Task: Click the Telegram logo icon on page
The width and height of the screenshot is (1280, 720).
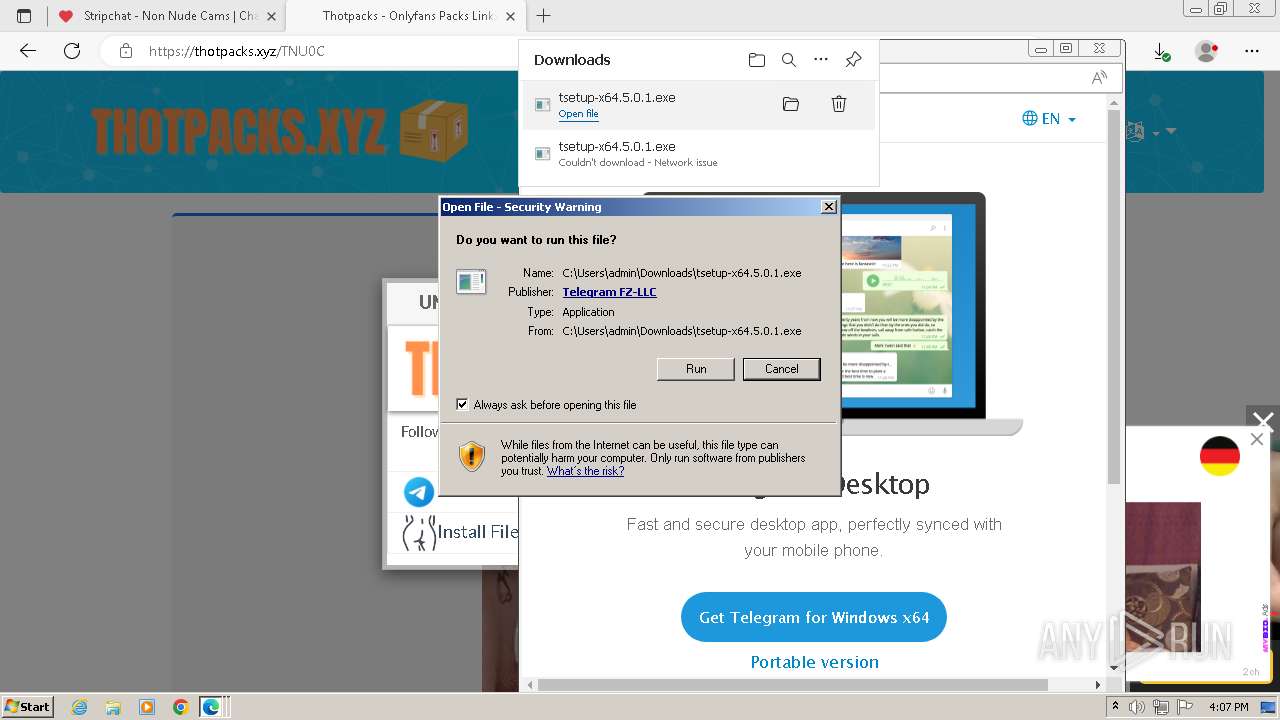Action: (x=419, y=492)
